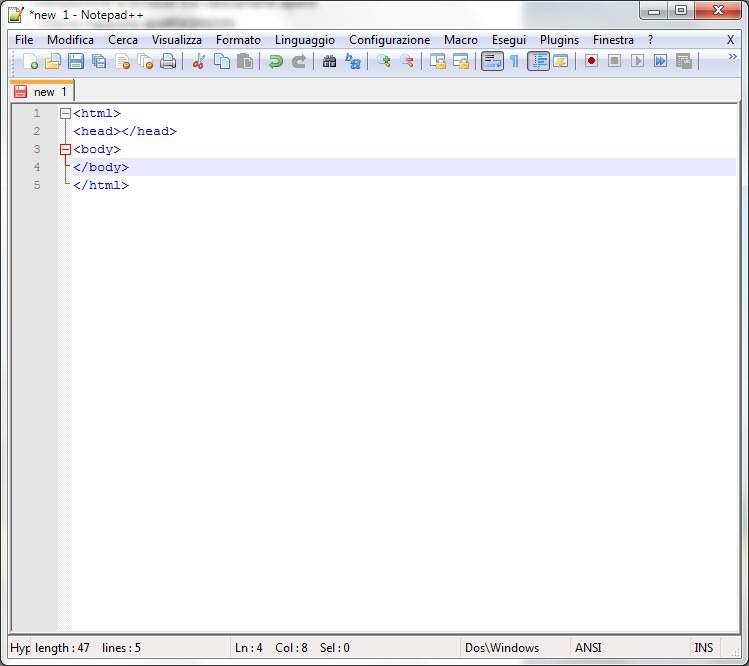Paste from clipboard via toolbar icon
Image resolution: width=749 pixels, height=666 pixels.
click(x=245, y=61)
